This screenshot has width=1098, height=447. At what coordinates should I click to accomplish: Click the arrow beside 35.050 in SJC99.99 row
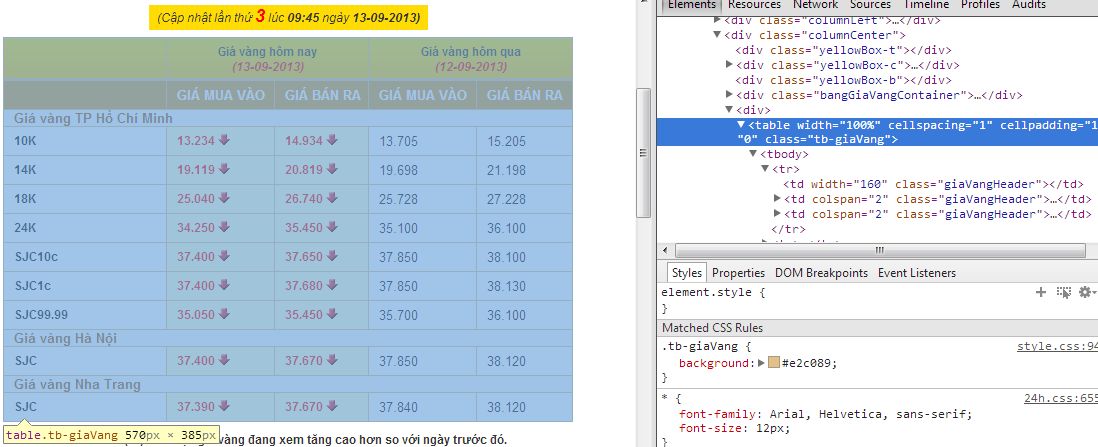(x=224, y=315)
